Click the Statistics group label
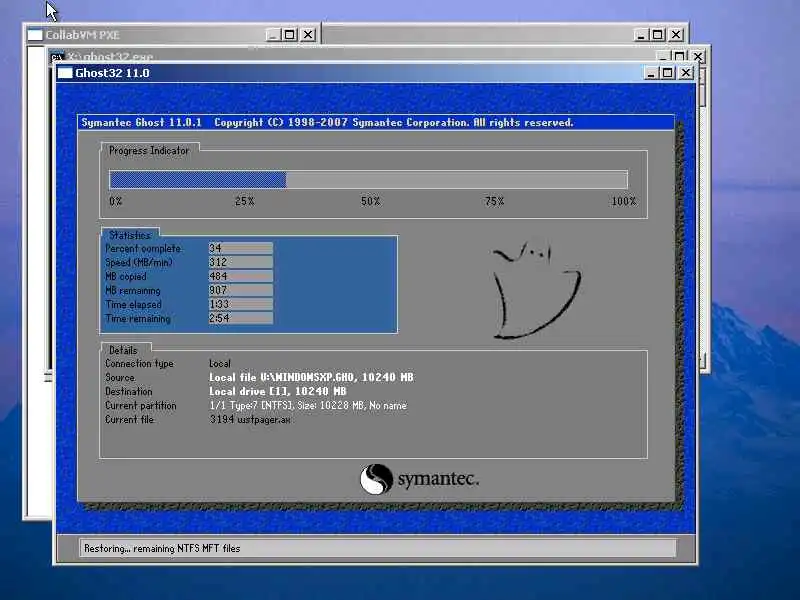 click(x=130, y=235)
